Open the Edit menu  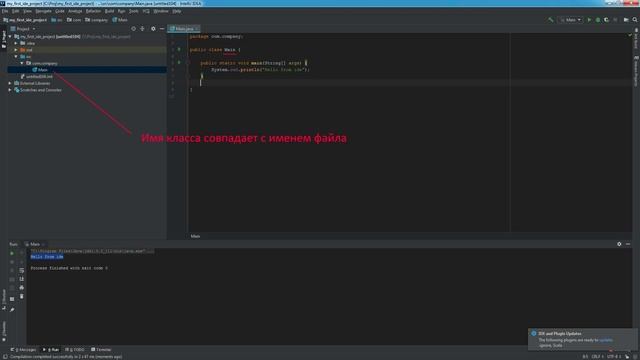click(16, 11)
